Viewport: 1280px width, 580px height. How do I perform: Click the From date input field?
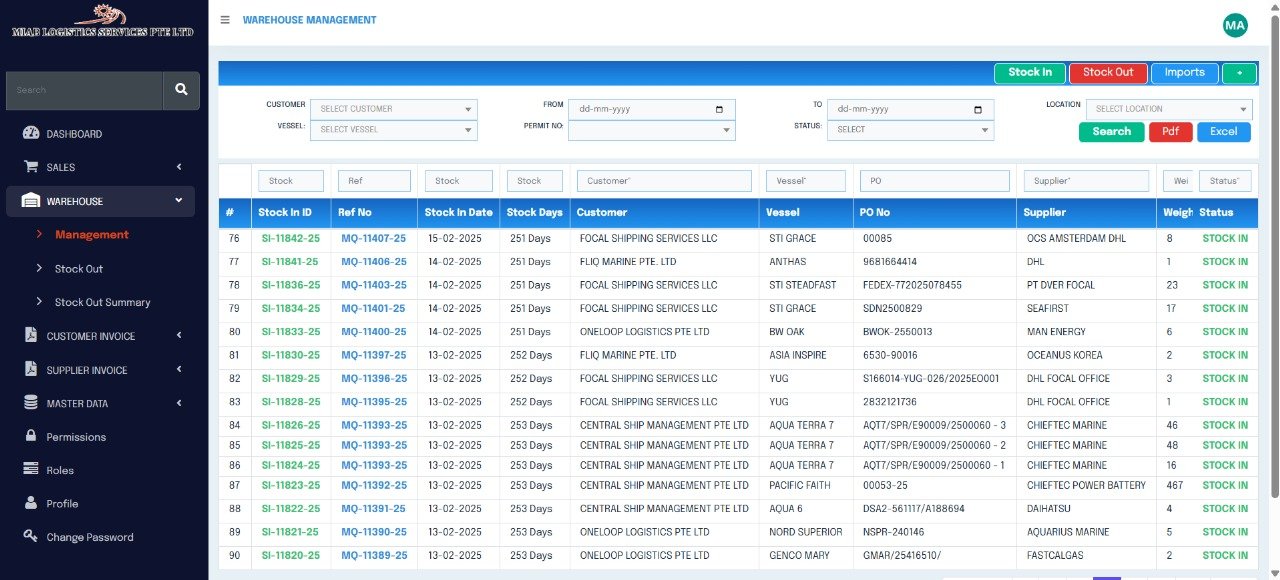[651, 109]
